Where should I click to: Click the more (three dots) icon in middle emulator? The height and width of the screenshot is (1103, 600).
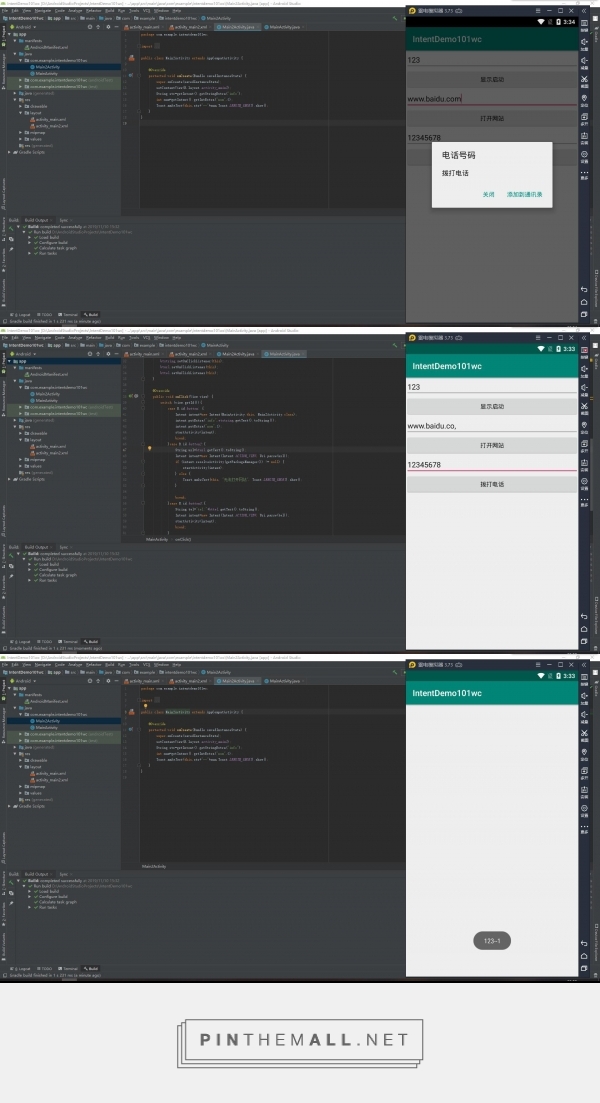(585, 499)
